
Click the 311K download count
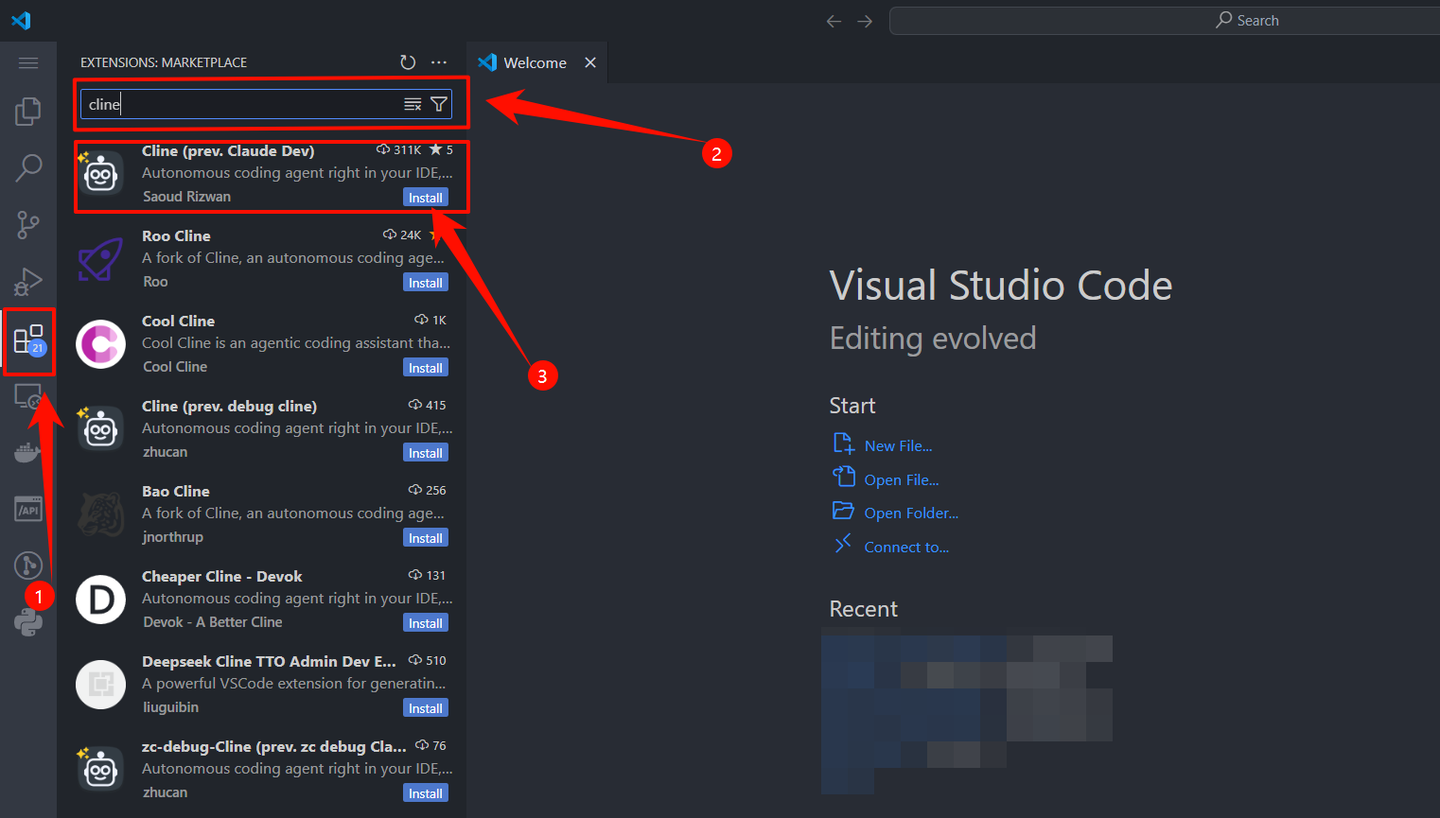coord(398,150)
